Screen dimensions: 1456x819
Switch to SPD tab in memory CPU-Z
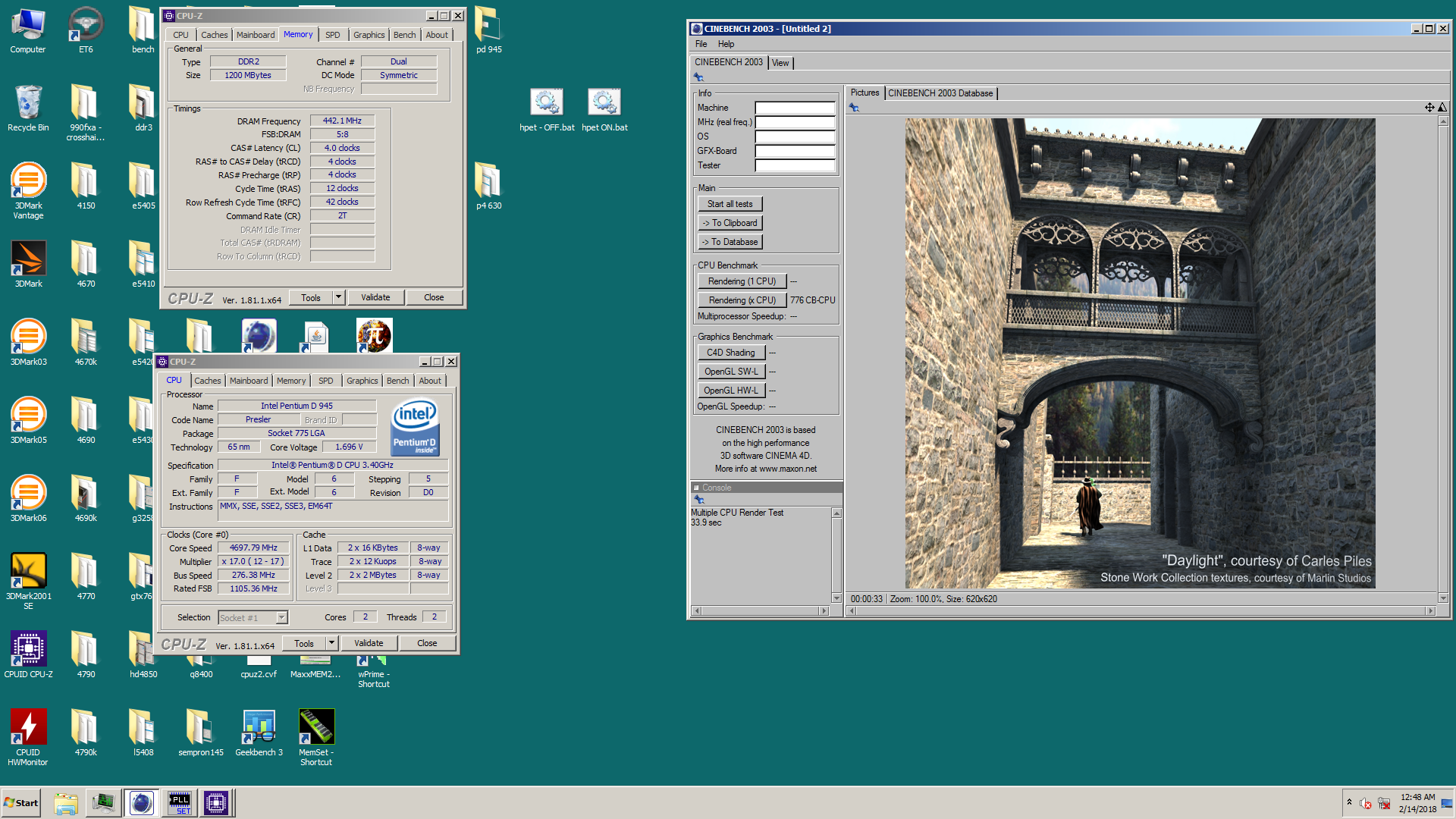(x=333, y=35)
